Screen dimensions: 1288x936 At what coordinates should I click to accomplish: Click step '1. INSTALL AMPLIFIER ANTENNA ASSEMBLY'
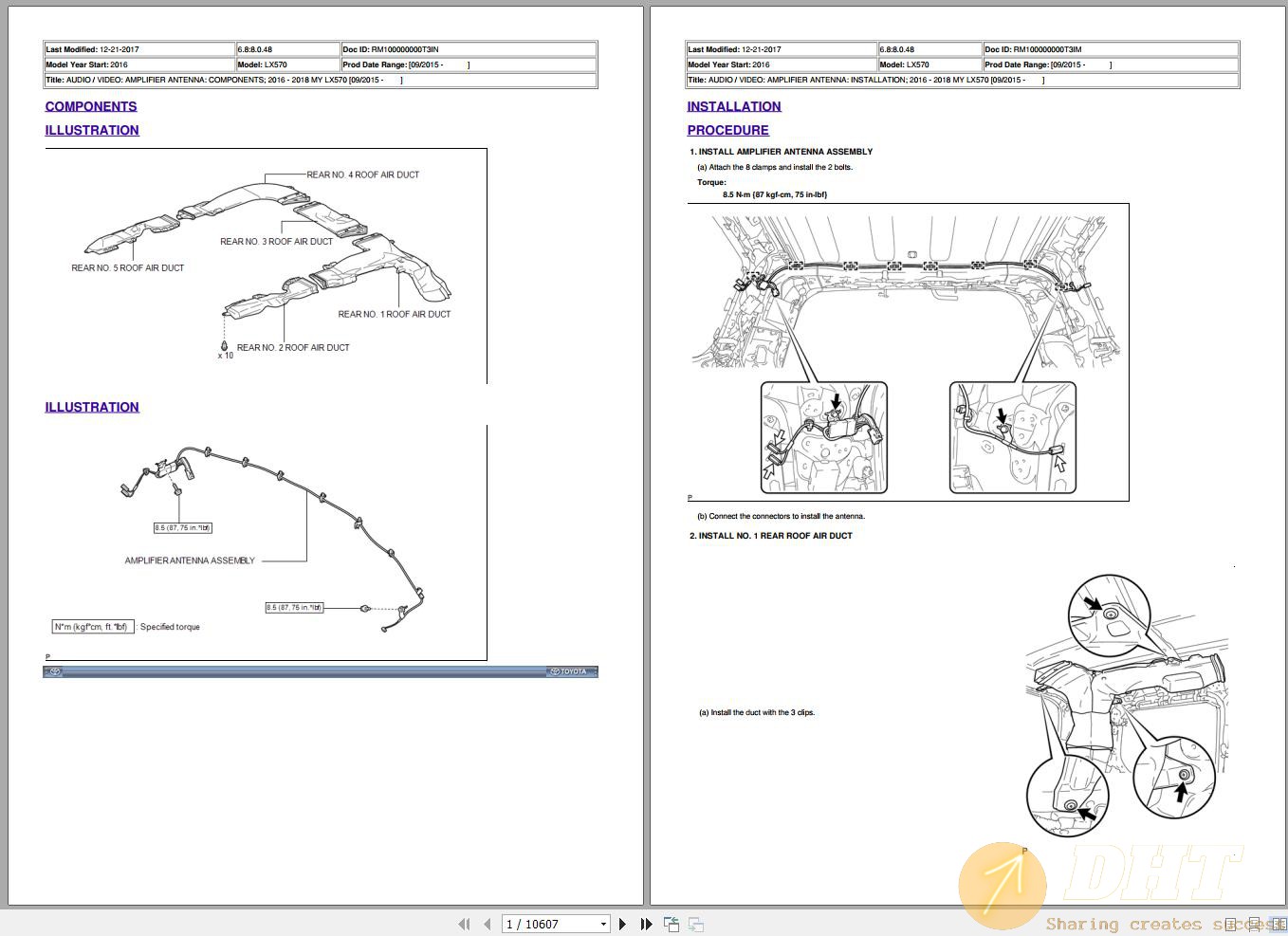pos(781,152)
